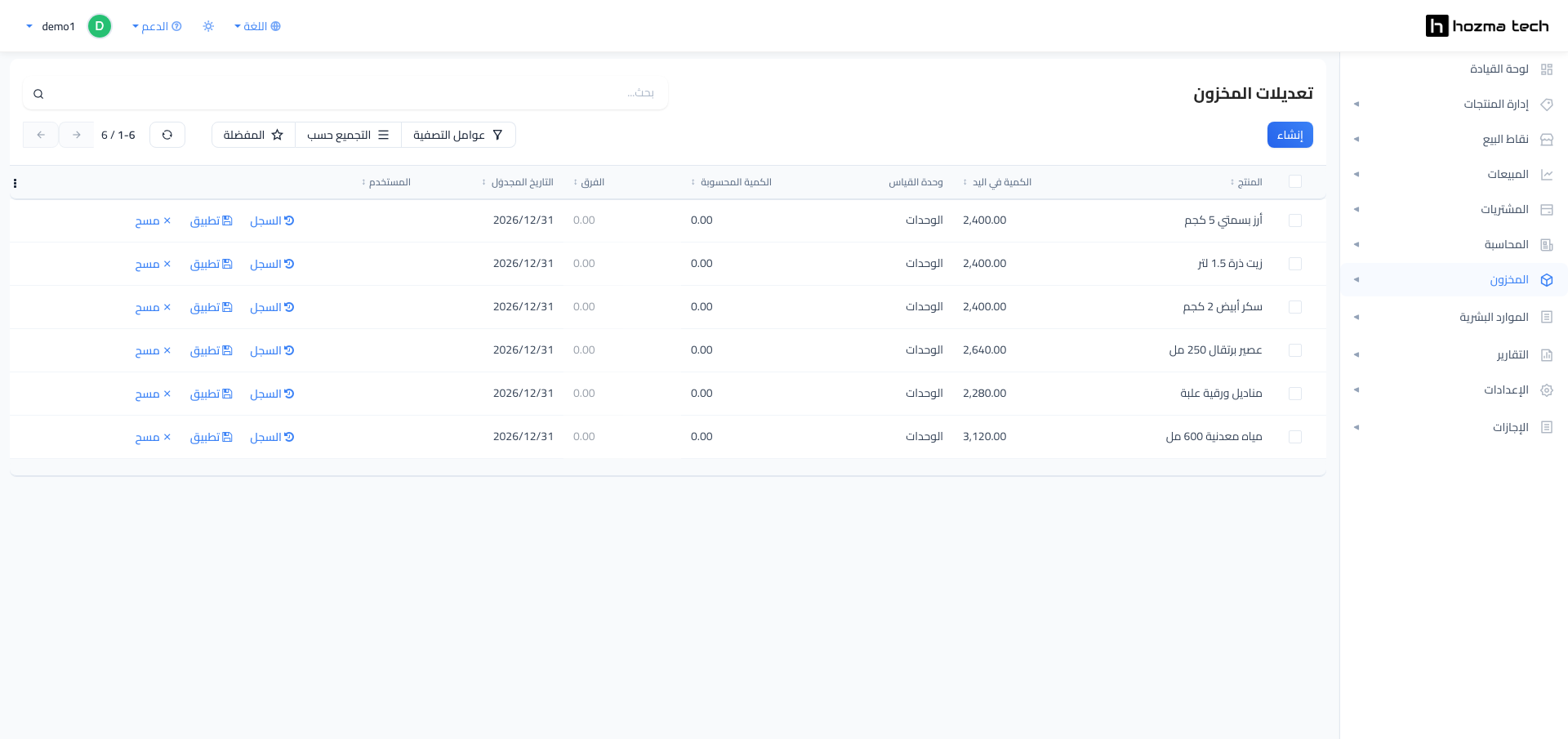Click the المحاسبة sidebar icon
1568x739 pixels.
pos(1546,245)
